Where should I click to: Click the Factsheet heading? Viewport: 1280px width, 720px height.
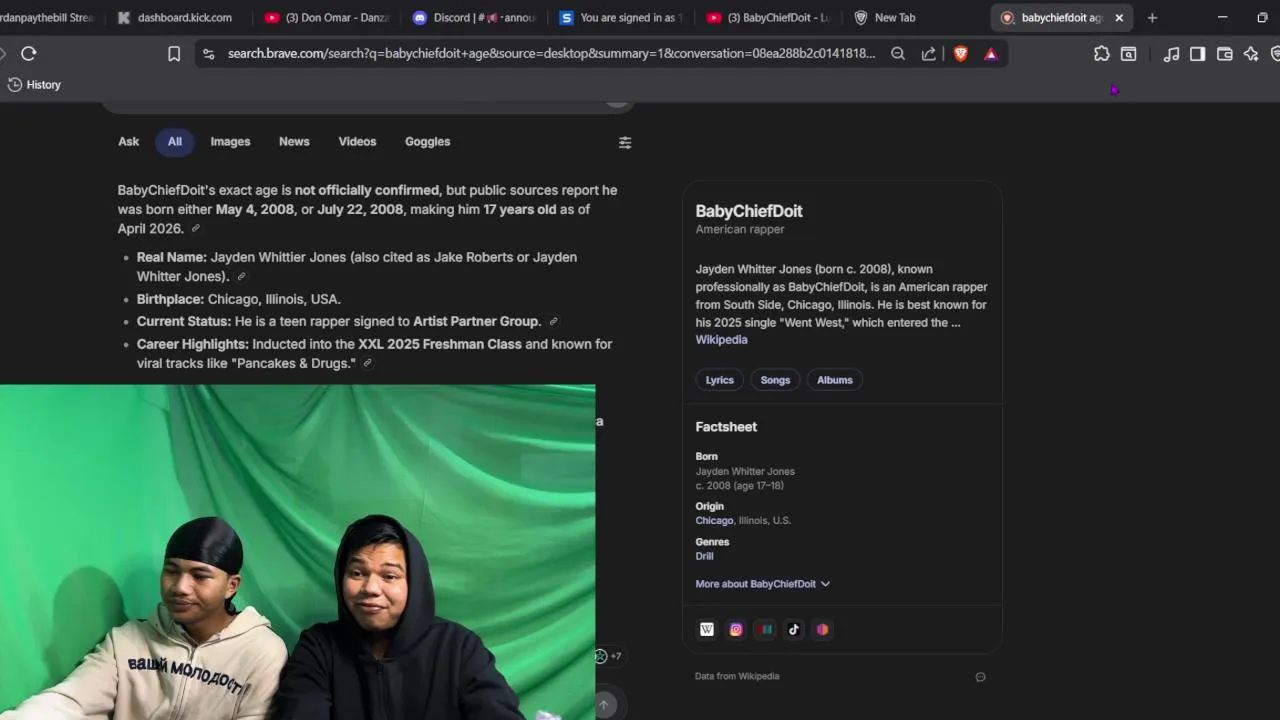click(726, 427)
